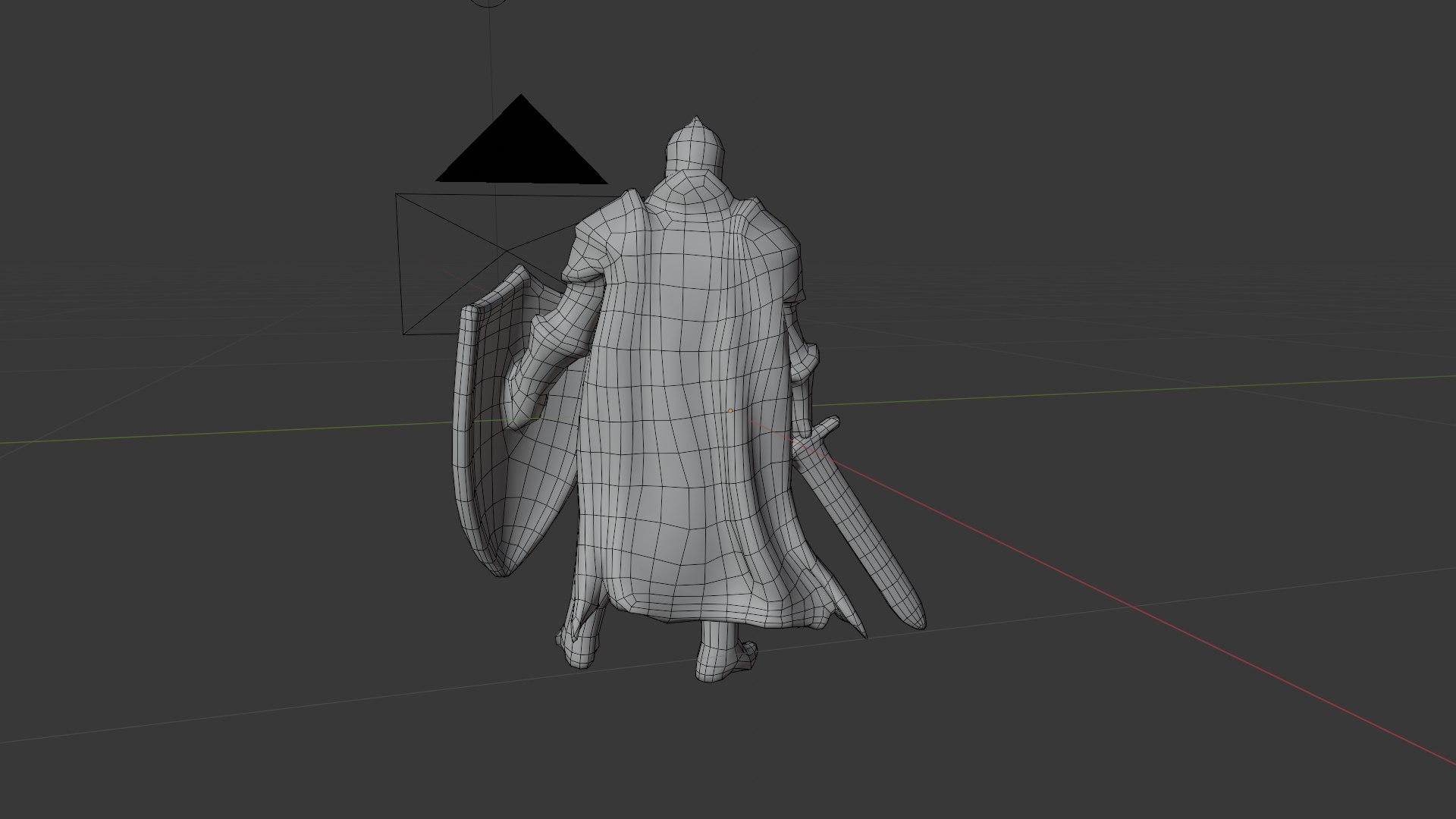This screenshot has height=819, width=1456.
Task: Click the orange object origin dot
Action: coord(730,411)
